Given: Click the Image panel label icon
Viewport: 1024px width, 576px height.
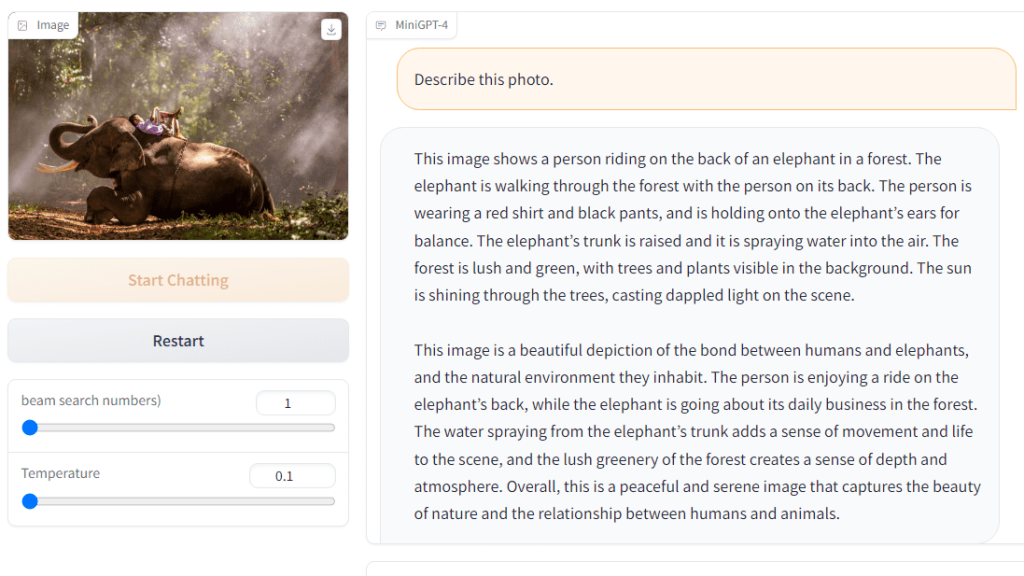Looking at the screenshot, I should coord(23,25).
